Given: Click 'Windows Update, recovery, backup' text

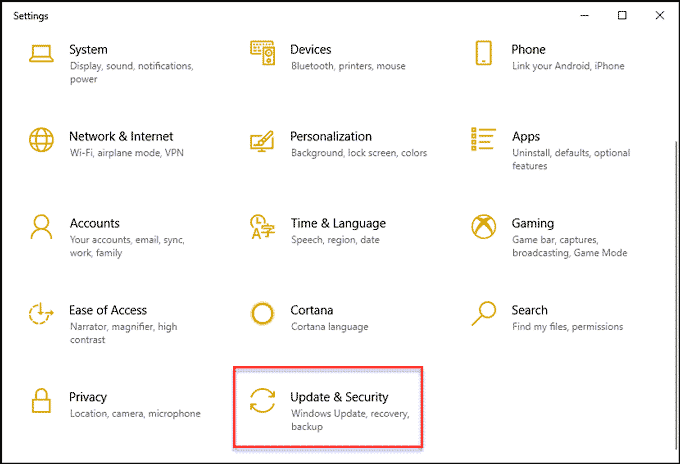Looking at the screenshot, I should point(350,420).
